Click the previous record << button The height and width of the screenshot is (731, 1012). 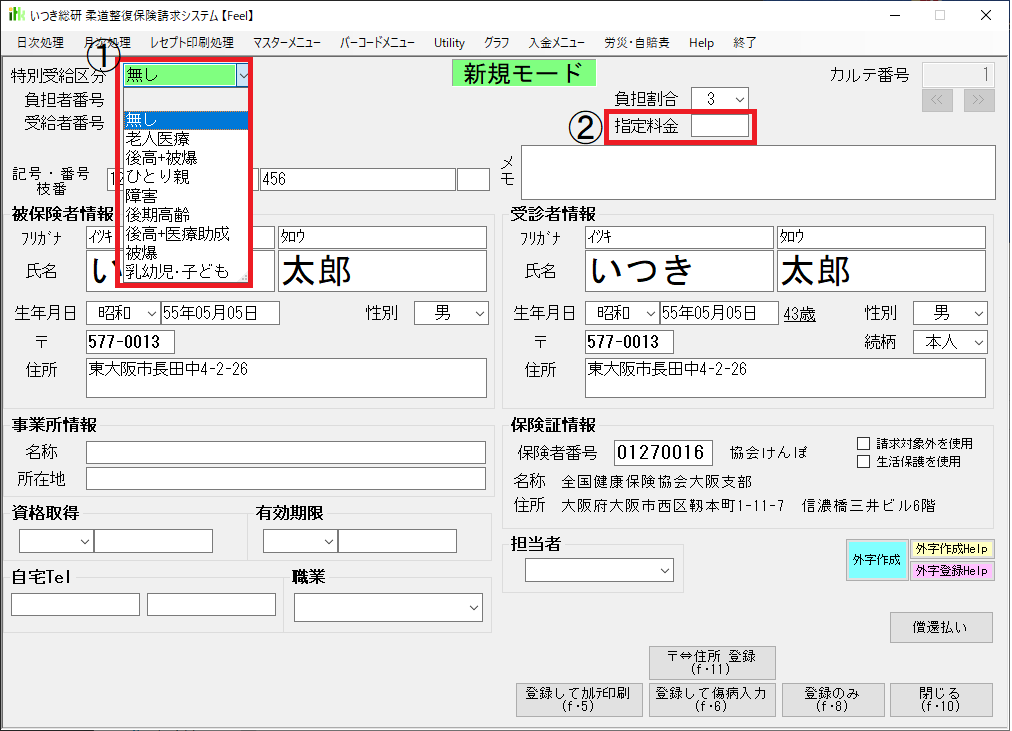[937, 100]
